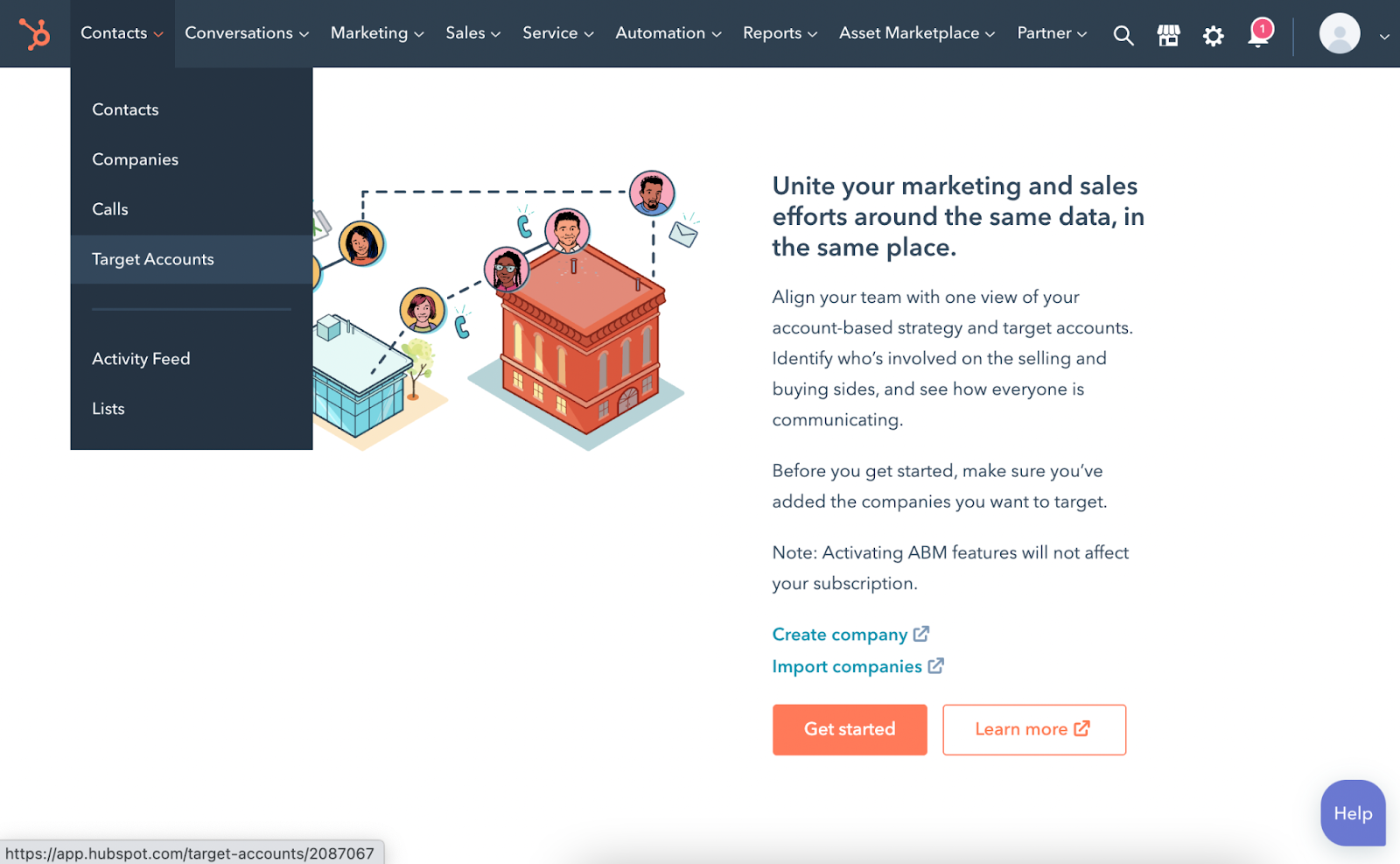Choose Target Accounts menu item
Viewport: 1400px width, 864px height.
(192, 259)
